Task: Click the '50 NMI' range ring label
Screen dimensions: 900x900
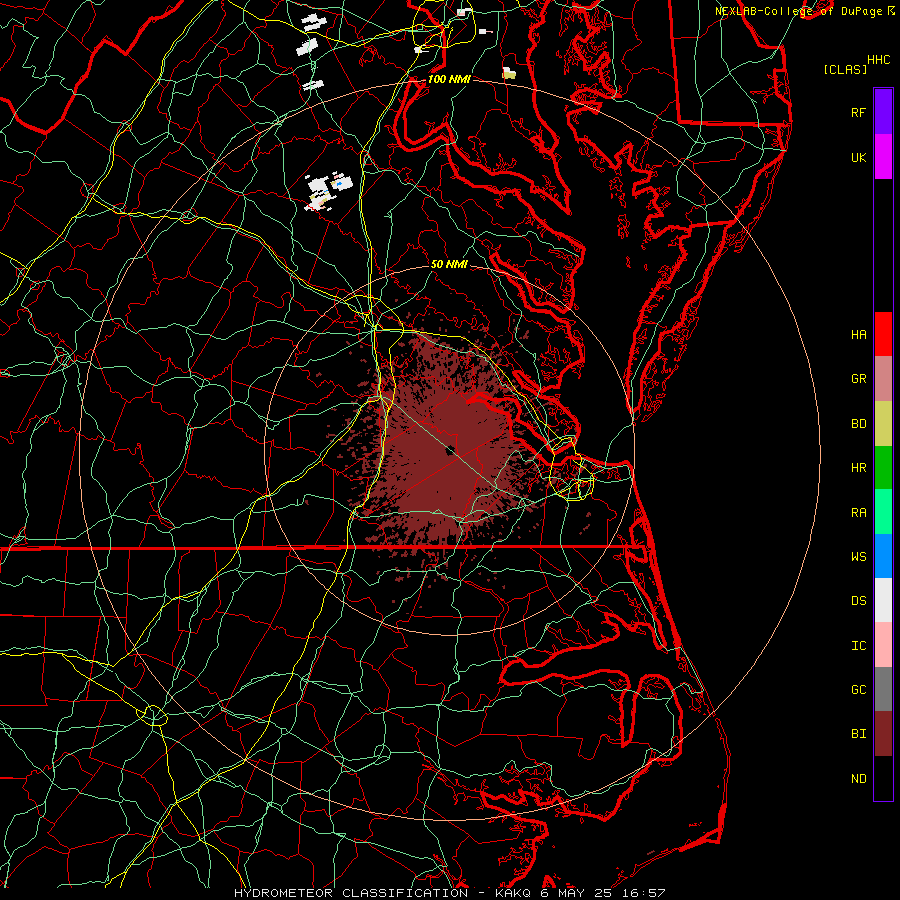Action: [449, 264]
